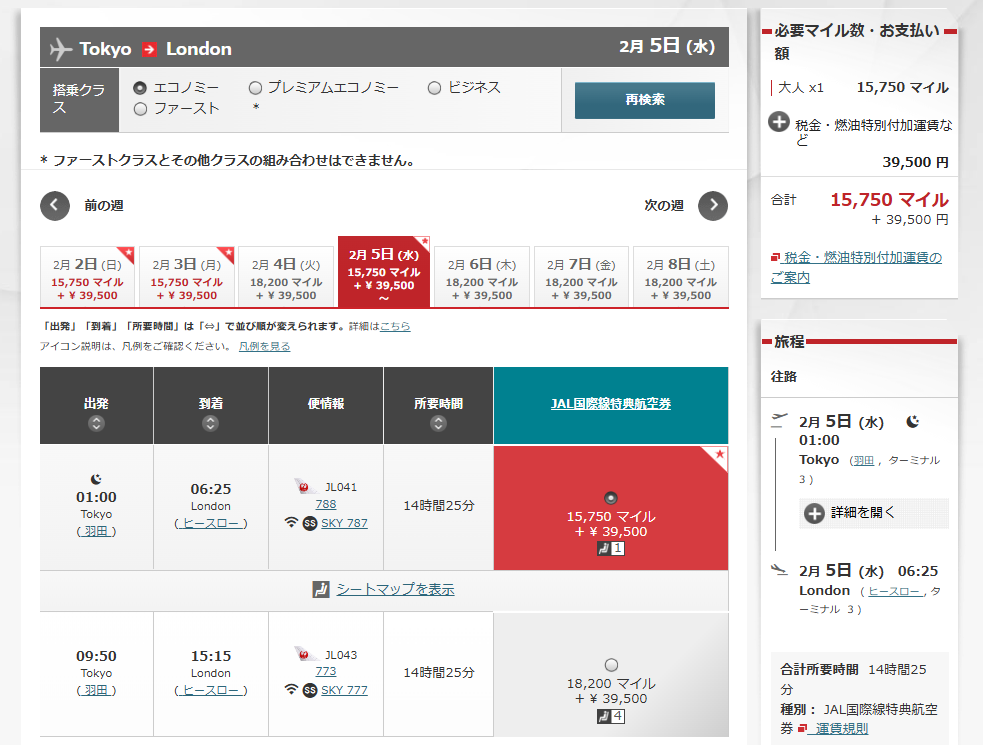
Task: Click the airplane icon in Tokyo London header
Action: [x=61, y=49]
